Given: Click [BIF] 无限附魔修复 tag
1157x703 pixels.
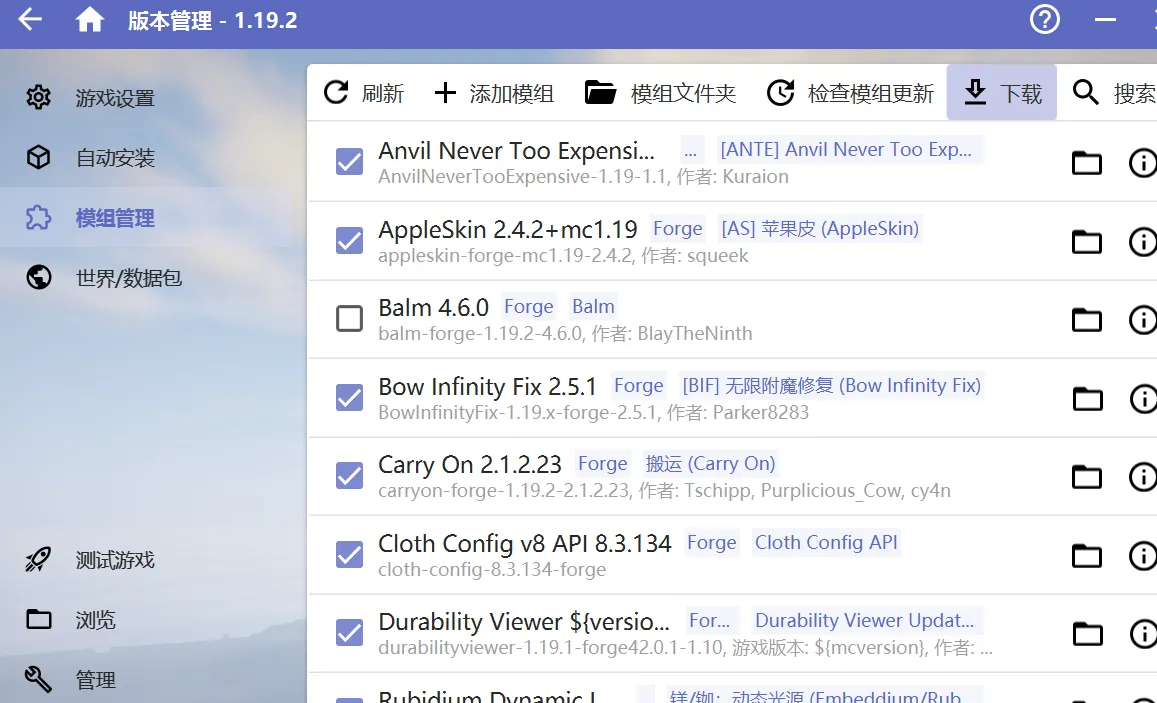Looking at the screenshot, I should tap(832, 385).
